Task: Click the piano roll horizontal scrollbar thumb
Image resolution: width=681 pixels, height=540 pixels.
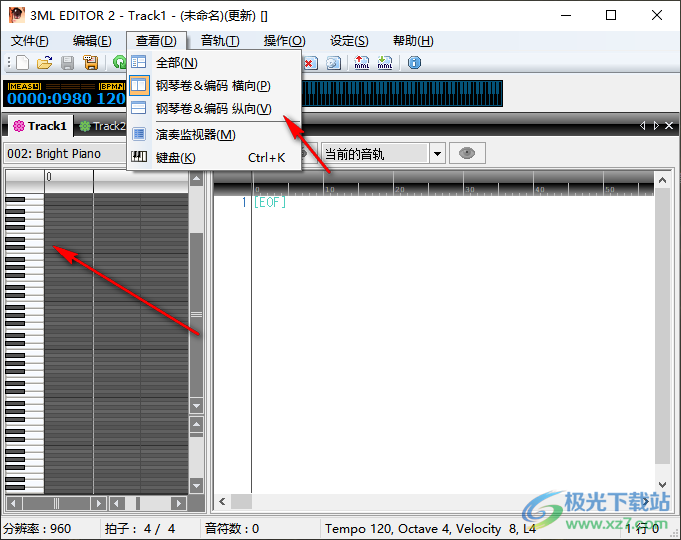Action: [x=56, y=504]
